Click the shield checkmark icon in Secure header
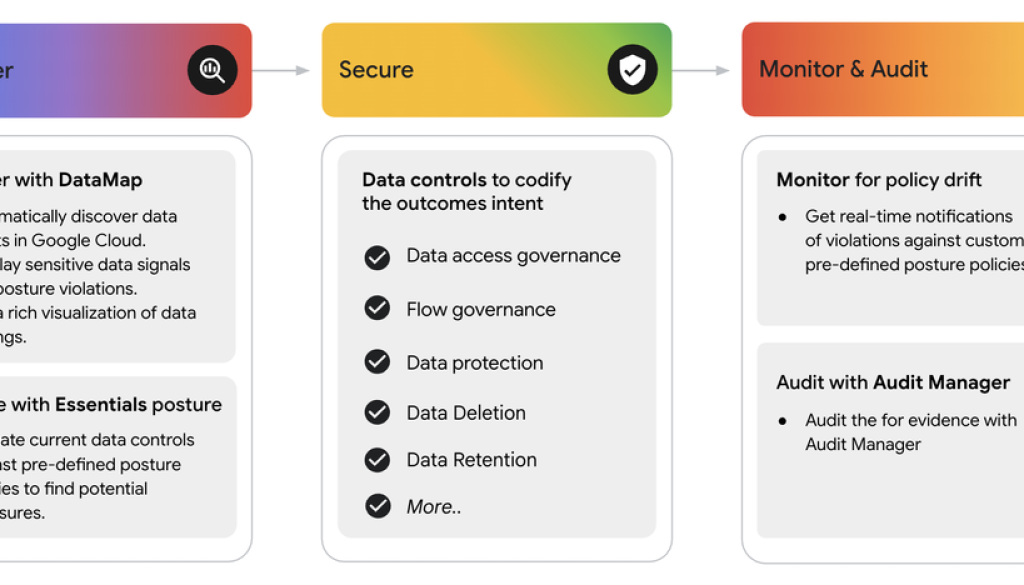 point(632,70)
